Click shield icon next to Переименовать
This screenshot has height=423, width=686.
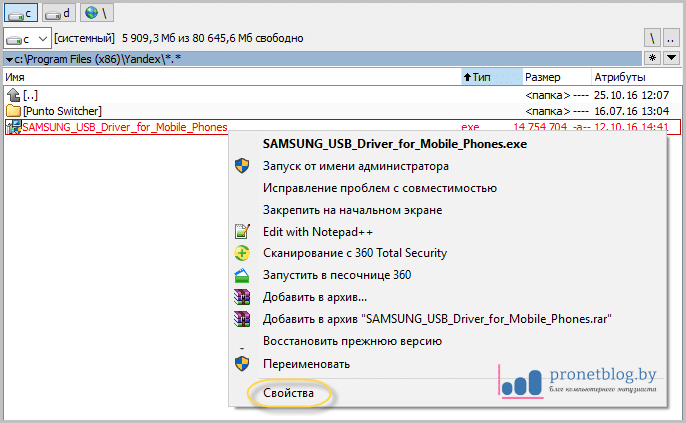click(242, 364)
